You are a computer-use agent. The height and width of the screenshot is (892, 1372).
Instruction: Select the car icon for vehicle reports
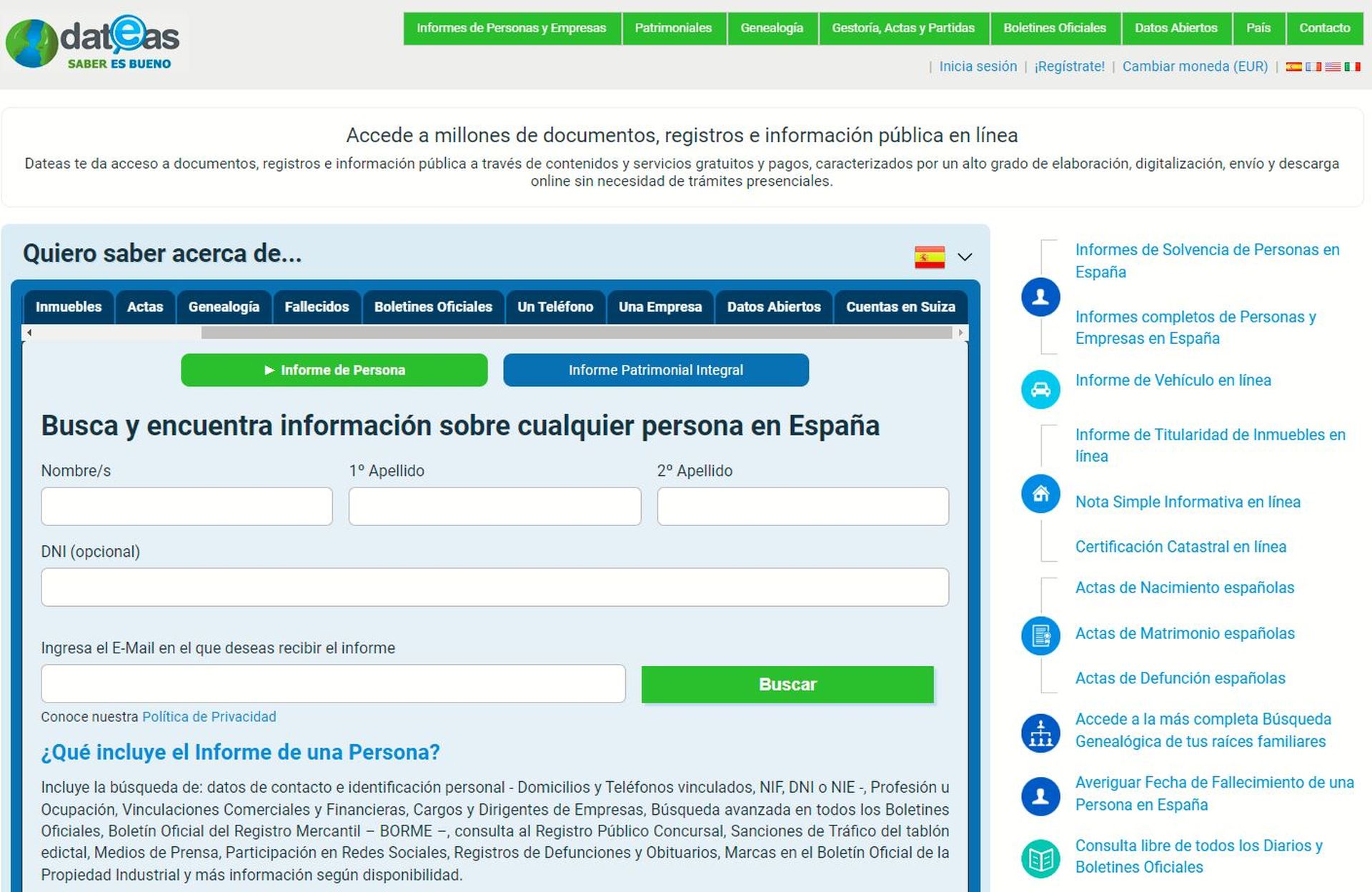click(1040, 390)
